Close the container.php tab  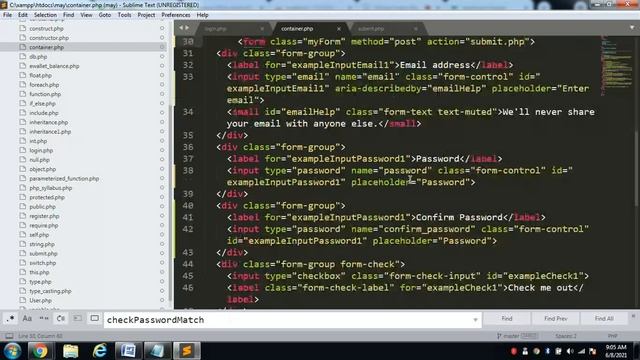[339, 29]
